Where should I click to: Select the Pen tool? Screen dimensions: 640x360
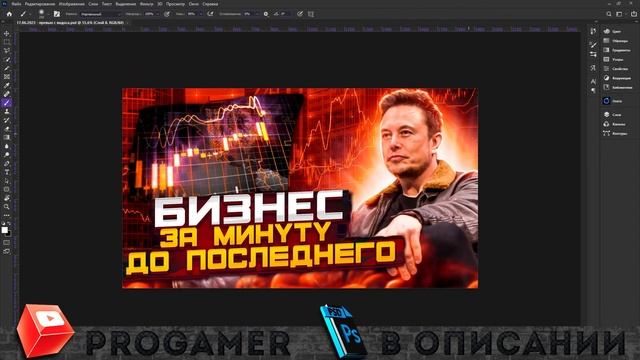(7, 164)
